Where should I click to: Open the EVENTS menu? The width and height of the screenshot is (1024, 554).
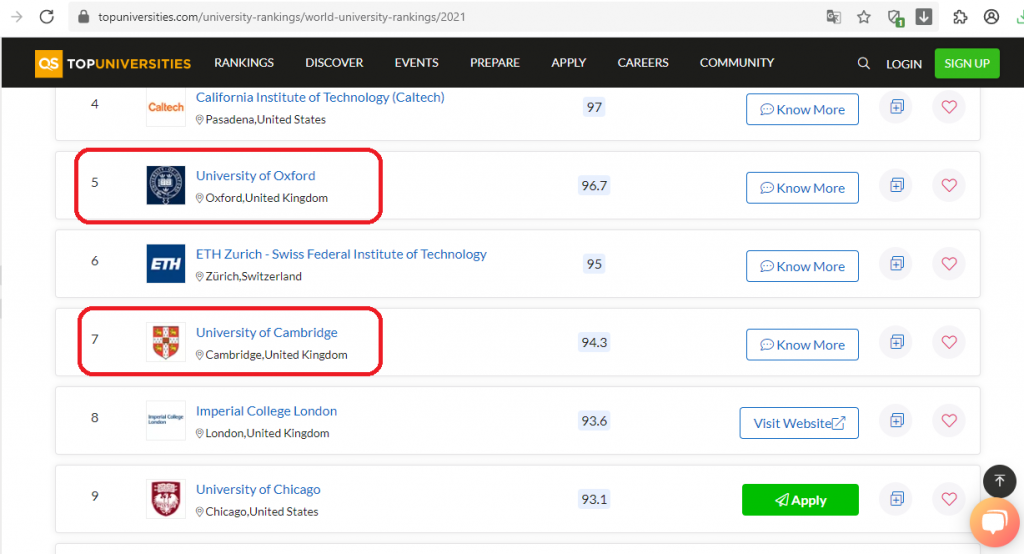point(416,63)
